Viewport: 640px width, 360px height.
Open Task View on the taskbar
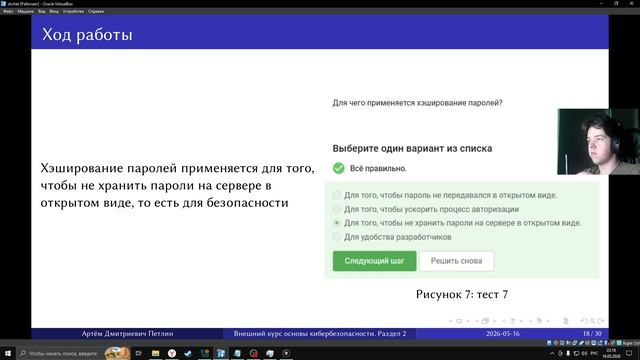point(139,353)
